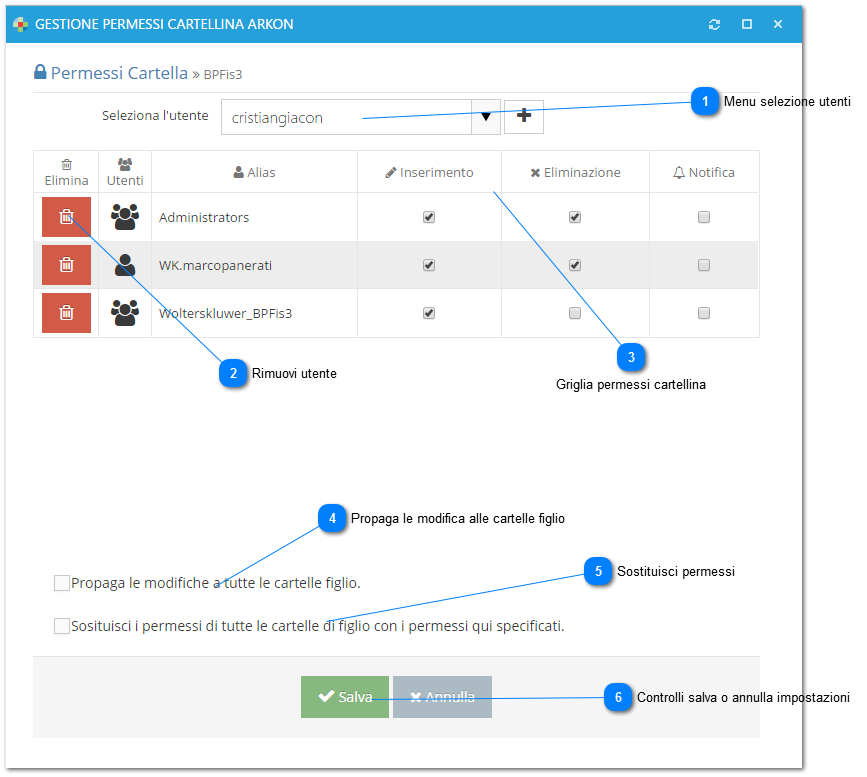The image size is (867, 777).
Task: Select the Wolterskluwer_BPFis3 alias text
Action: (225, 314)
